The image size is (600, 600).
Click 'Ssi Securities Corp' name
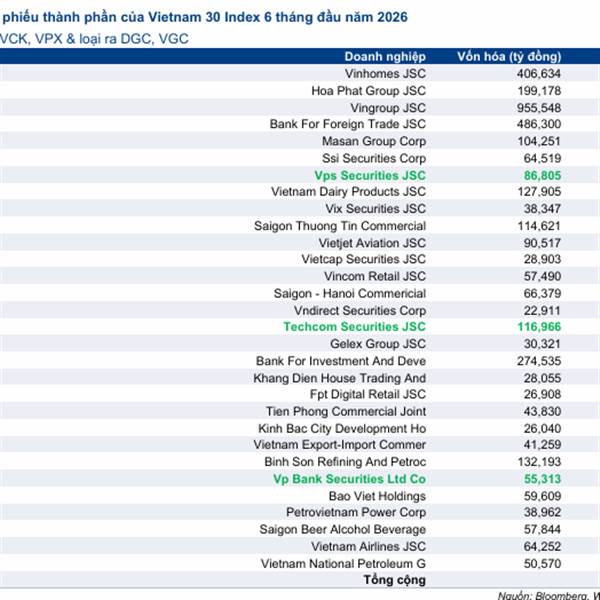point(374,158)
